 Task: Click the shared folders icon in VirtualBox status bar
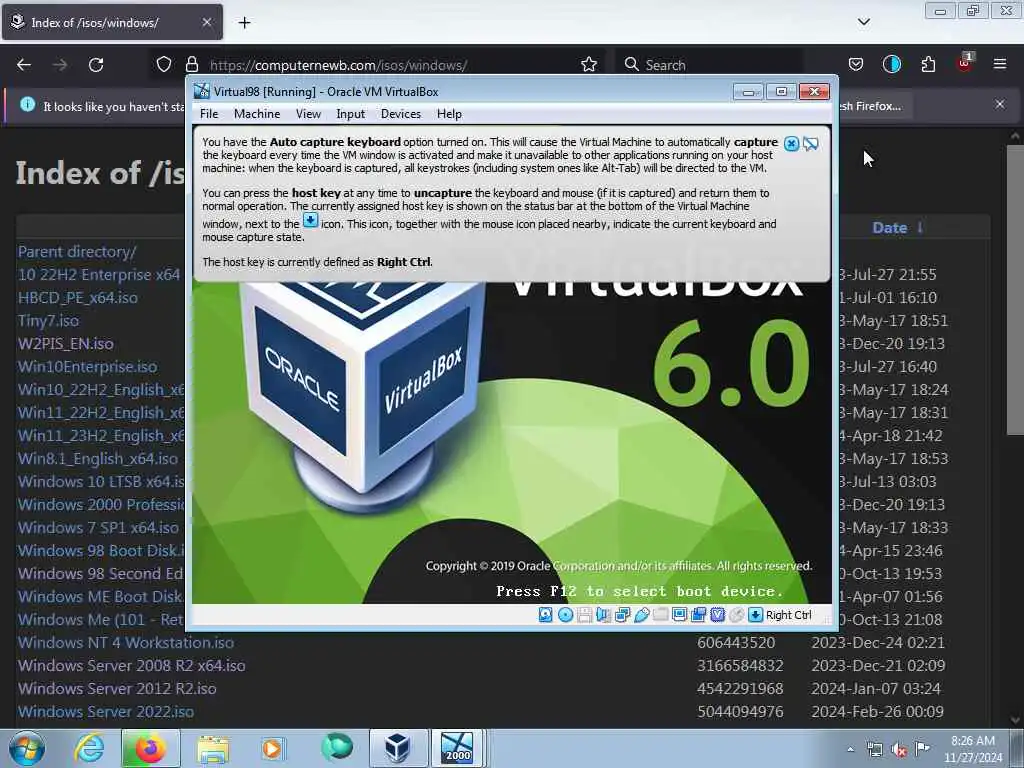click(x=660, y=615)
